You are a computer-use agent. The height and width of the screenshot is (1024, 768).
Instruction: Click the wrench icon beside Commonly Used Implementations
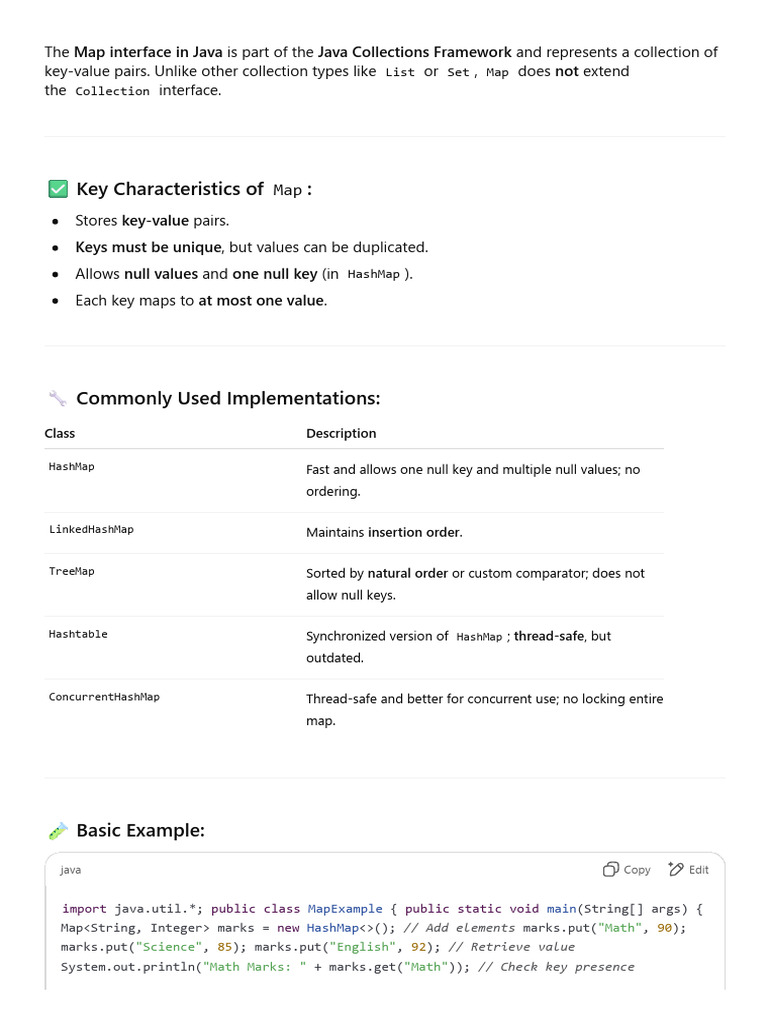(58, 398)
